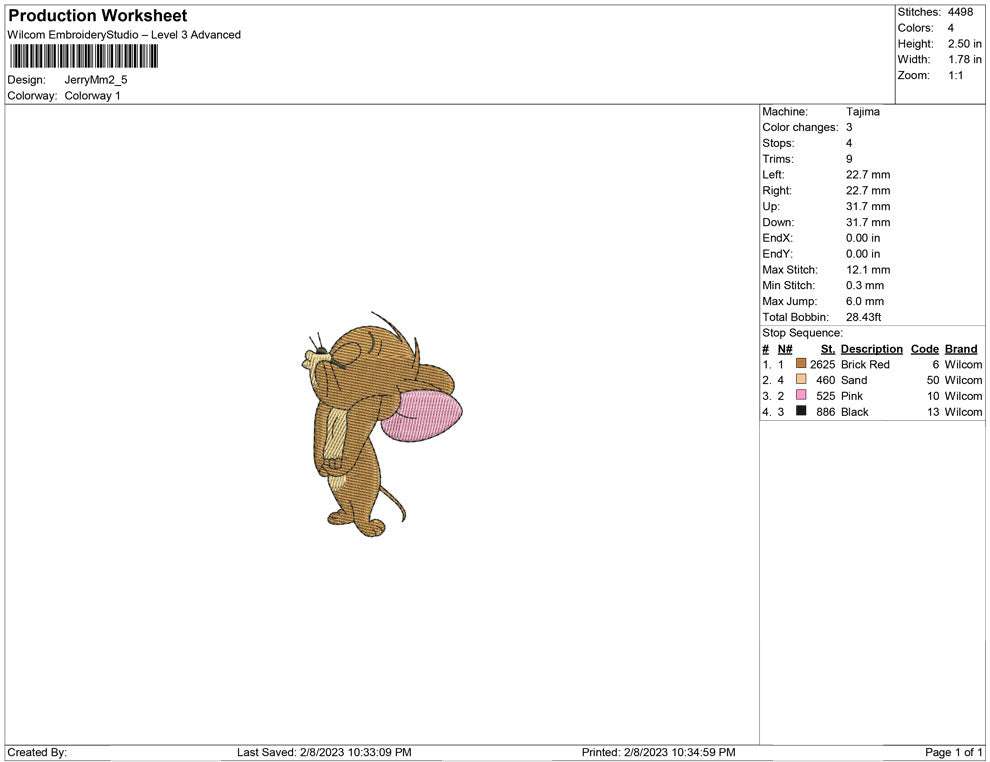Screen dimensions: 990x762
Task: Click the Machine value Tajima
Action: [862, 112]
